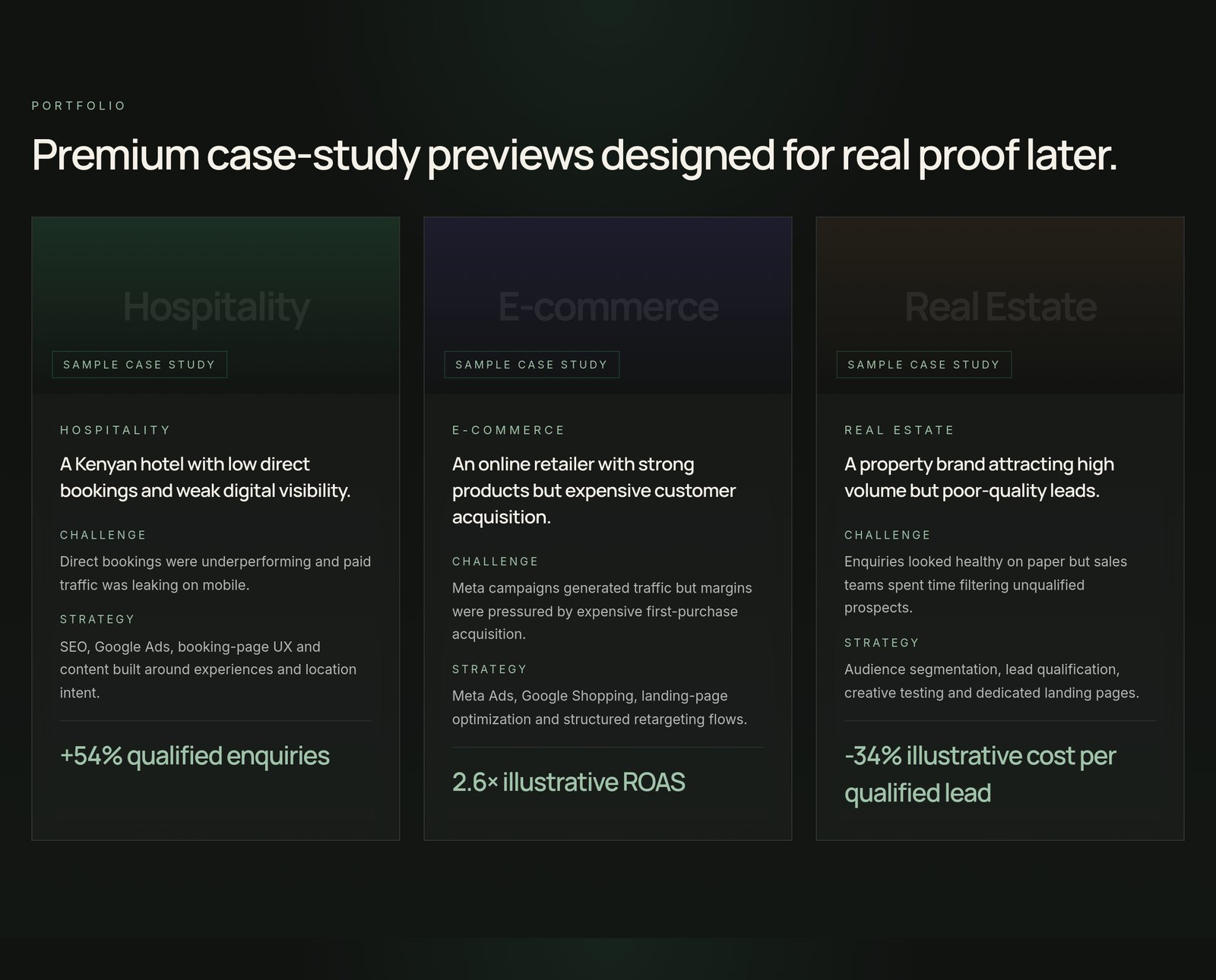Click the STRATEGY label in the E-commerce card
The image size is (1216, 980).
(x=489, y=669)
